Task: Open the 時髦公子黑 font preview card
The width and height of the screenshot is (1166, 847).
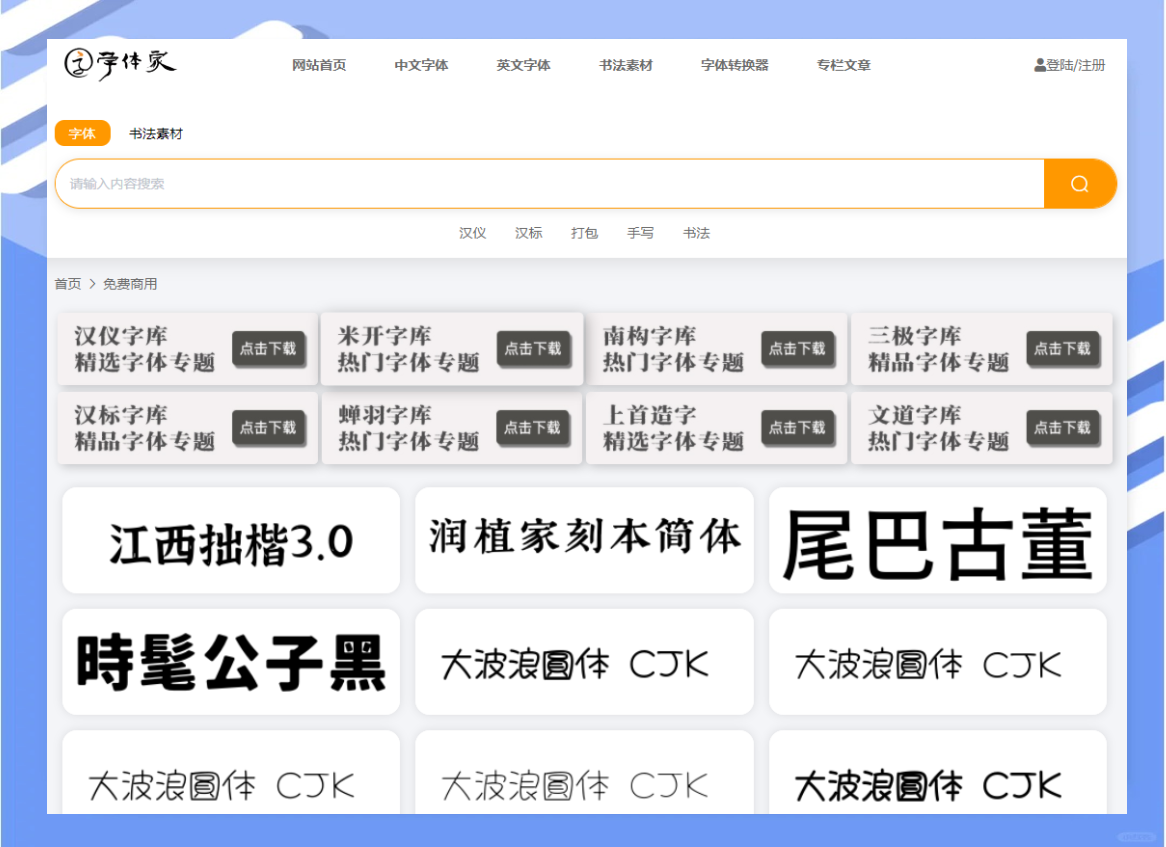Action: click(x=231, y=662)
